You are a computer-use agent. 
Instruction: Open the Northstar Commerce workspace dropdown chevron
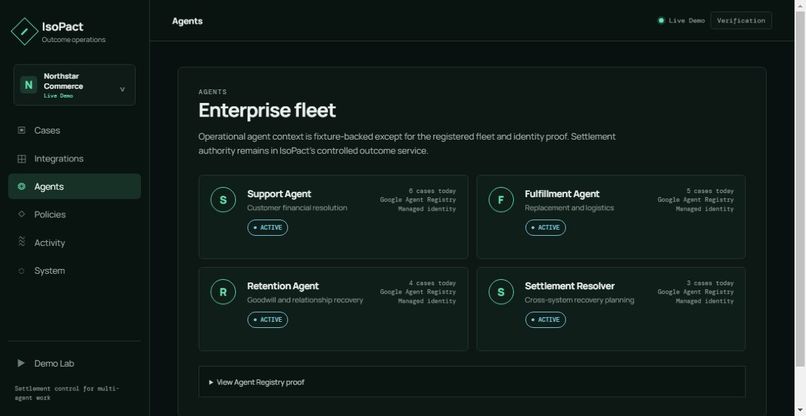[122, 89]
